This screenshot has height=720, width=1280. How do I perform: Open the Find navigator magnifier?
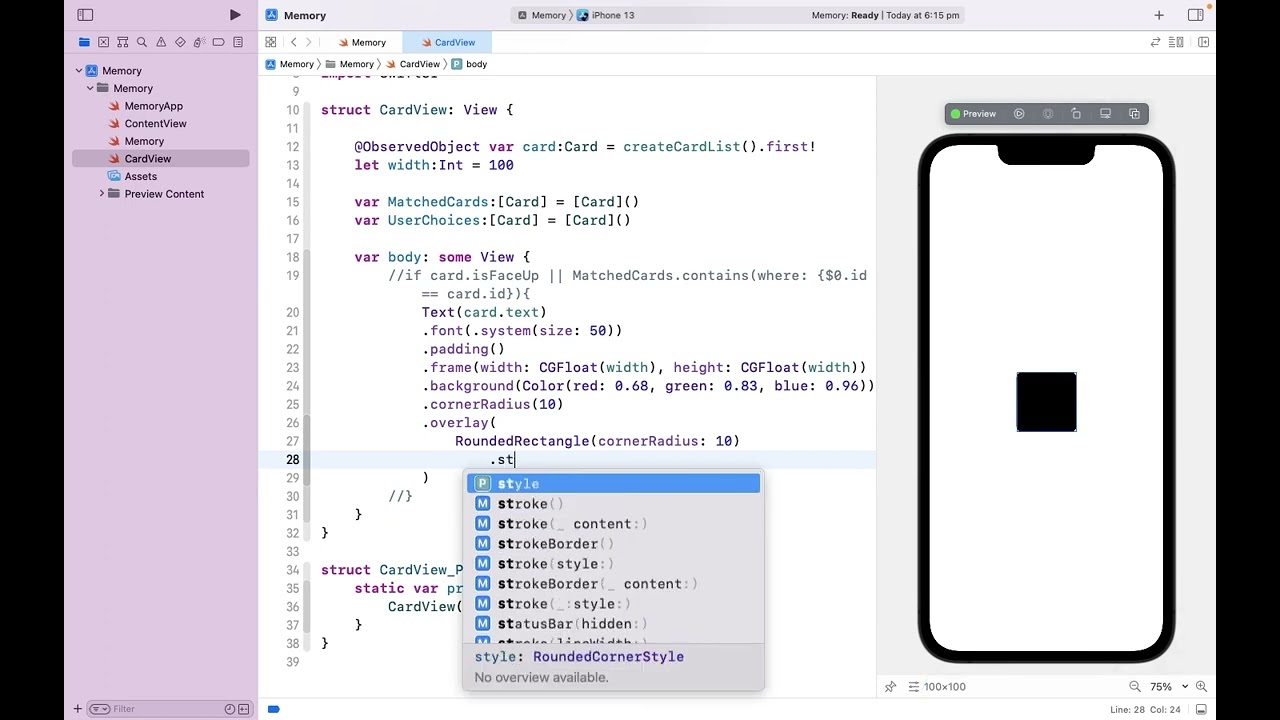click(x=142, y=42)
